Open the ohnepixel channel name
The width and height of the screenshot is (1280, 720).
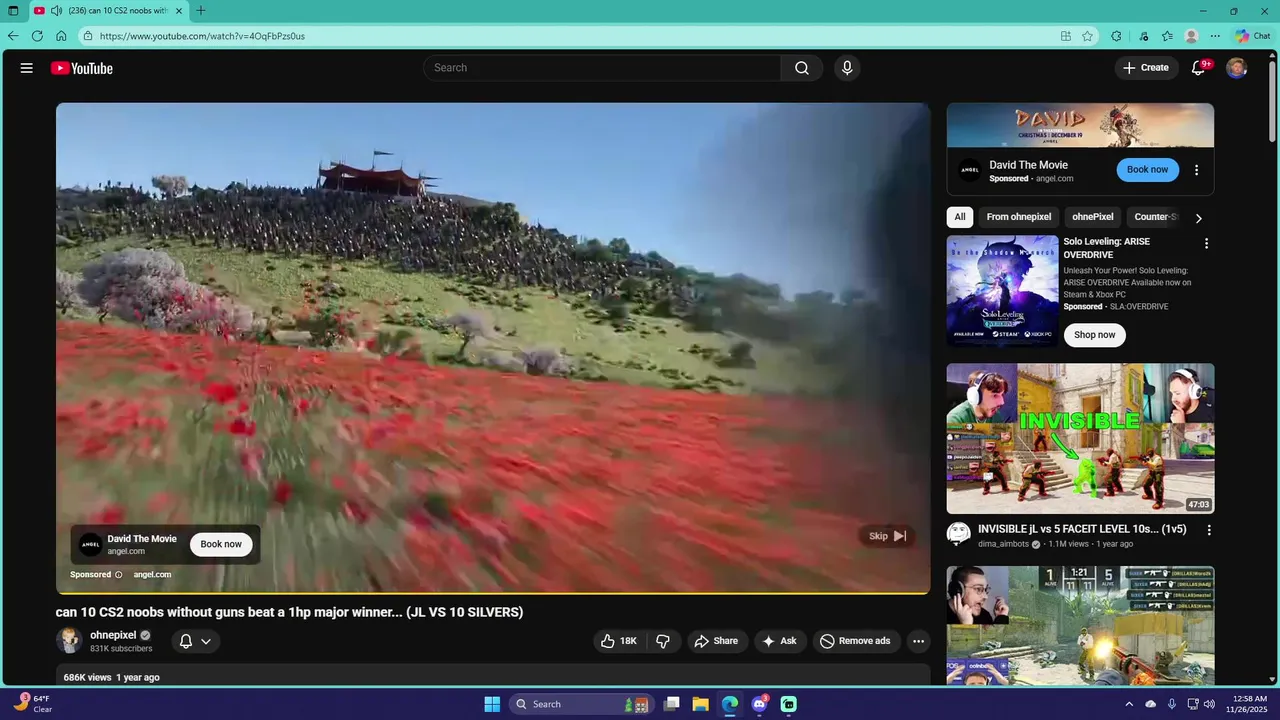(113, 635)
